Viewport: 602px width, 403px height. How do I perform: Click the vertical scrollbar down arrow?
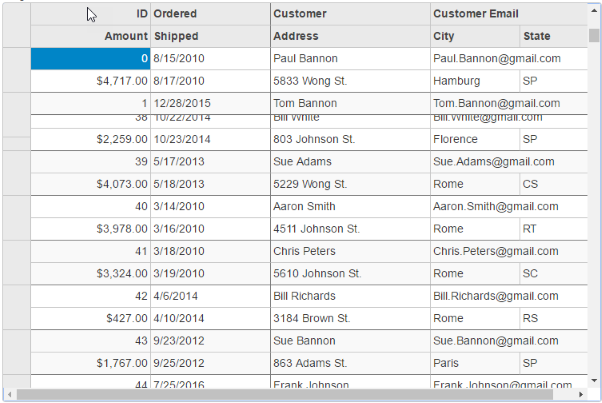[x=594, y=382]
